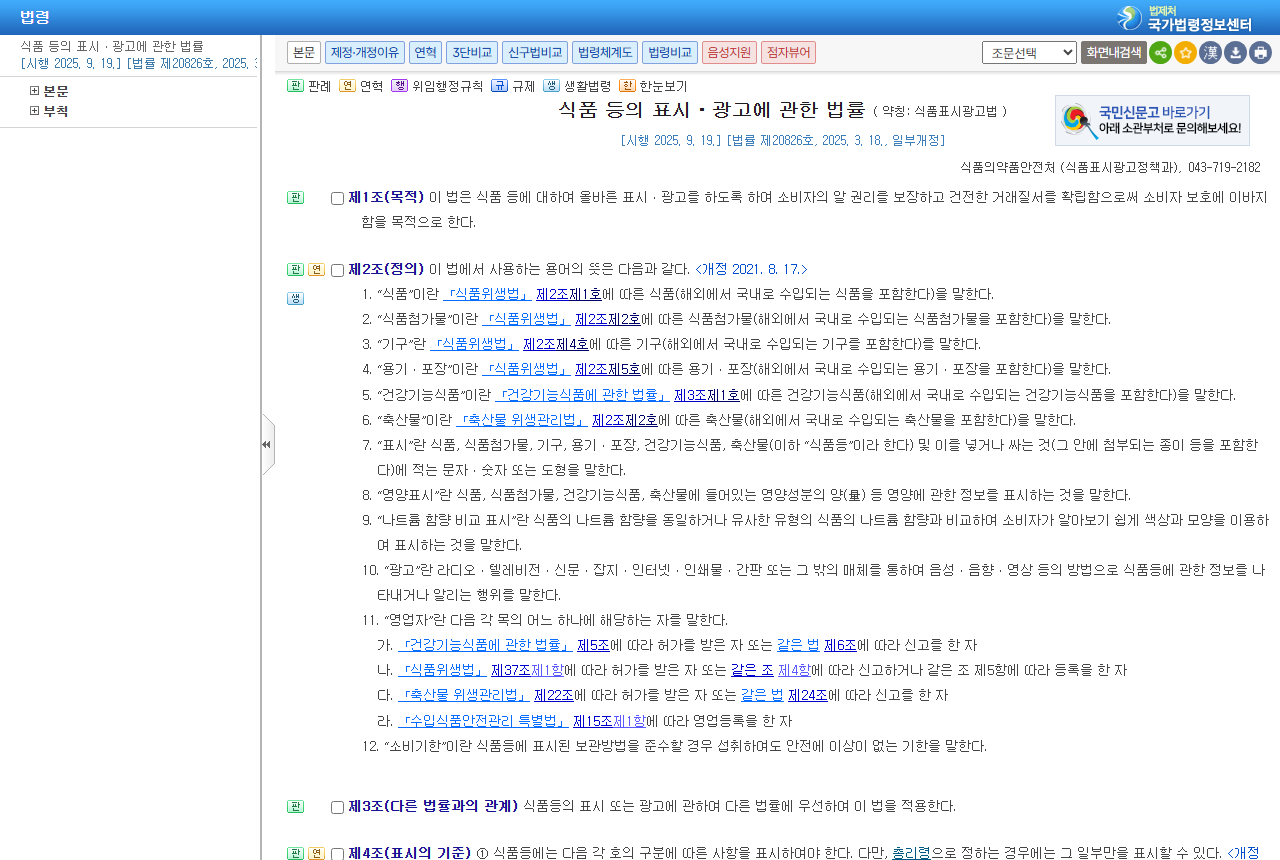Click the 국가법령정보센터 logo

click(x=1185, y=18)
